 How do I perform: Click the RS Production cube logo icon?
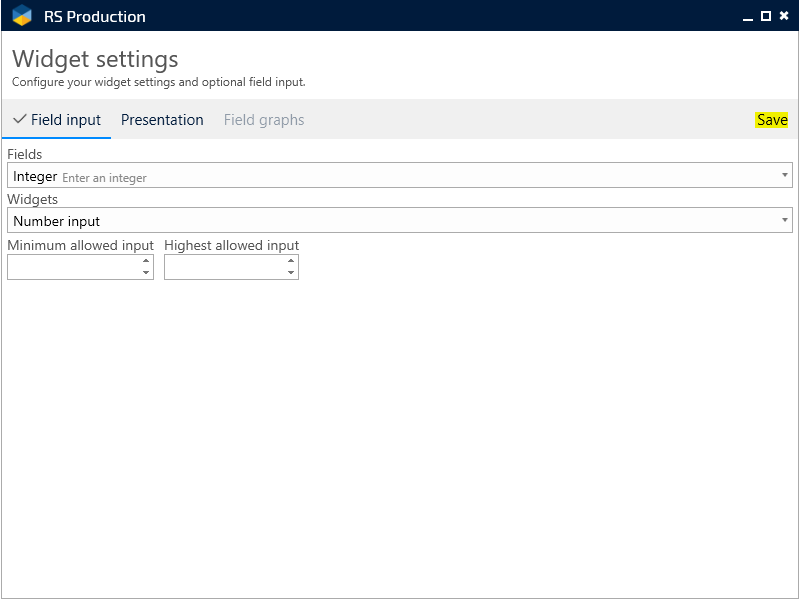click(x=22, y=16)
